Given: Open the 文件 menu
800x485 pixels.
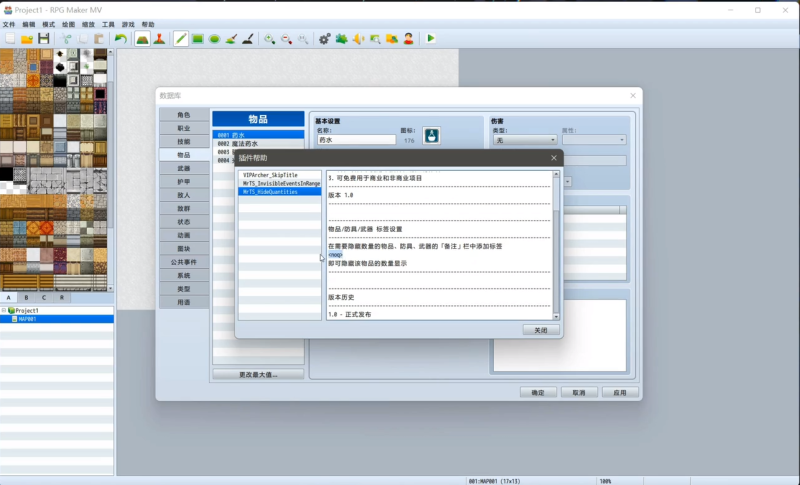Looking at the screenshot, I should [9, 24].
